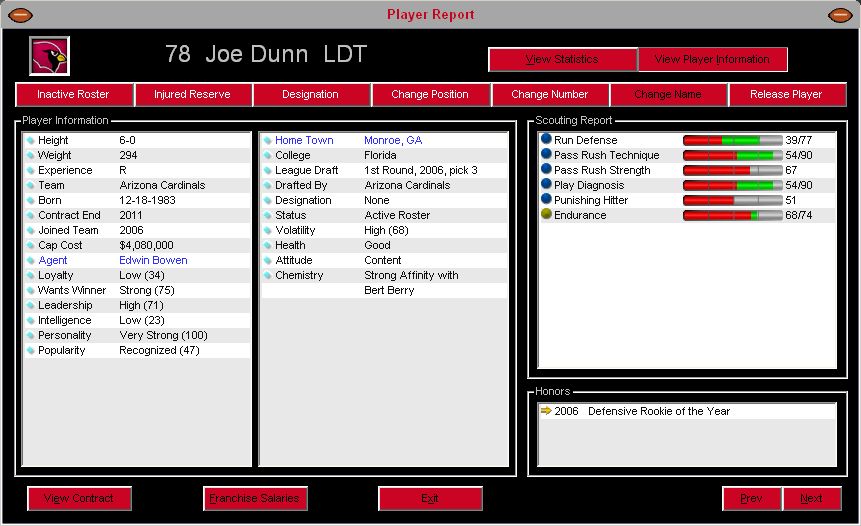The width and height of the screenshot is (861, 526).
Task: Click the blue ball icon beside Run Defense
Action: coord(546,140)
